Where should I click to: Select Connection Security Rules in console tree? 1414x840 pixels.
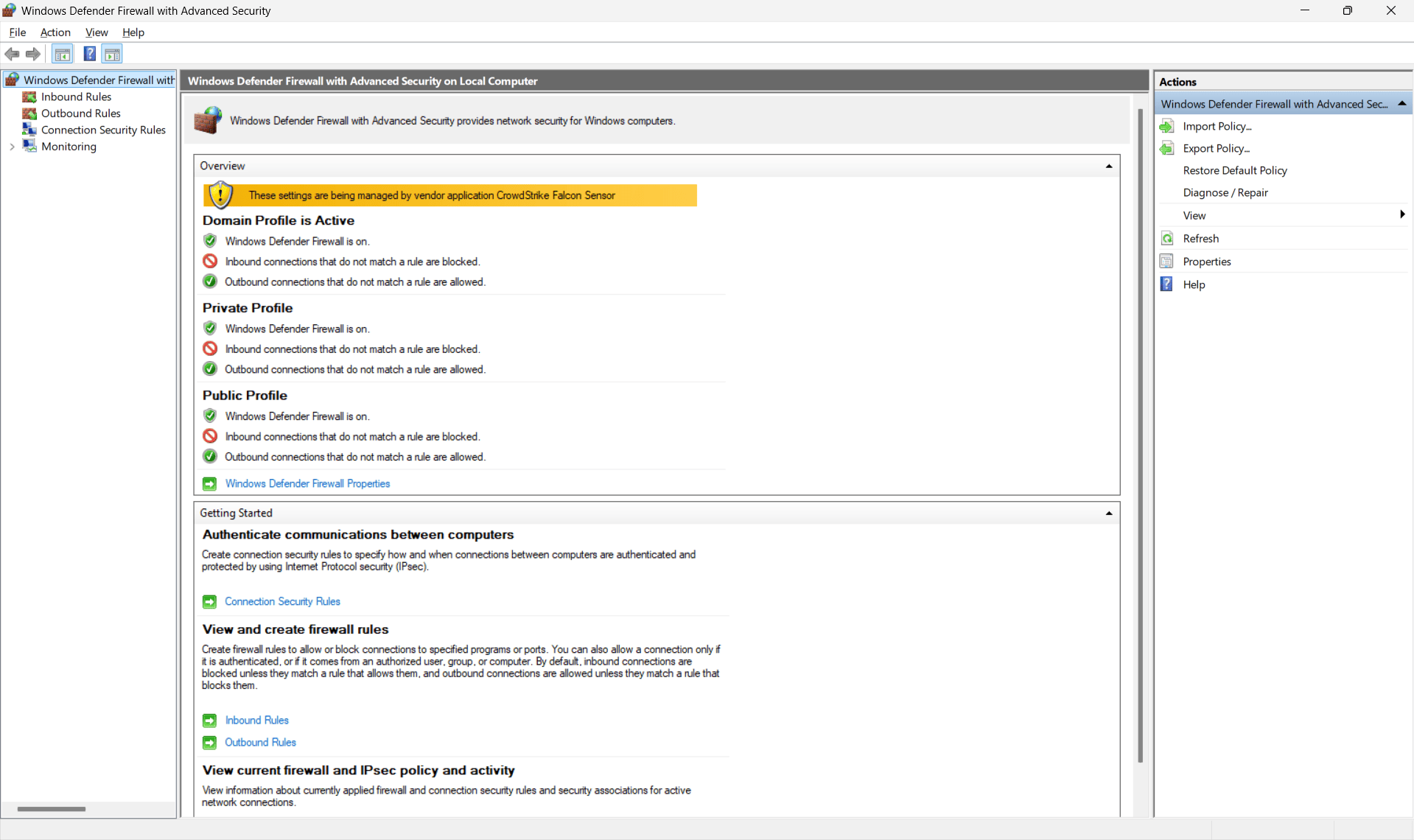(x=103, y=130)
